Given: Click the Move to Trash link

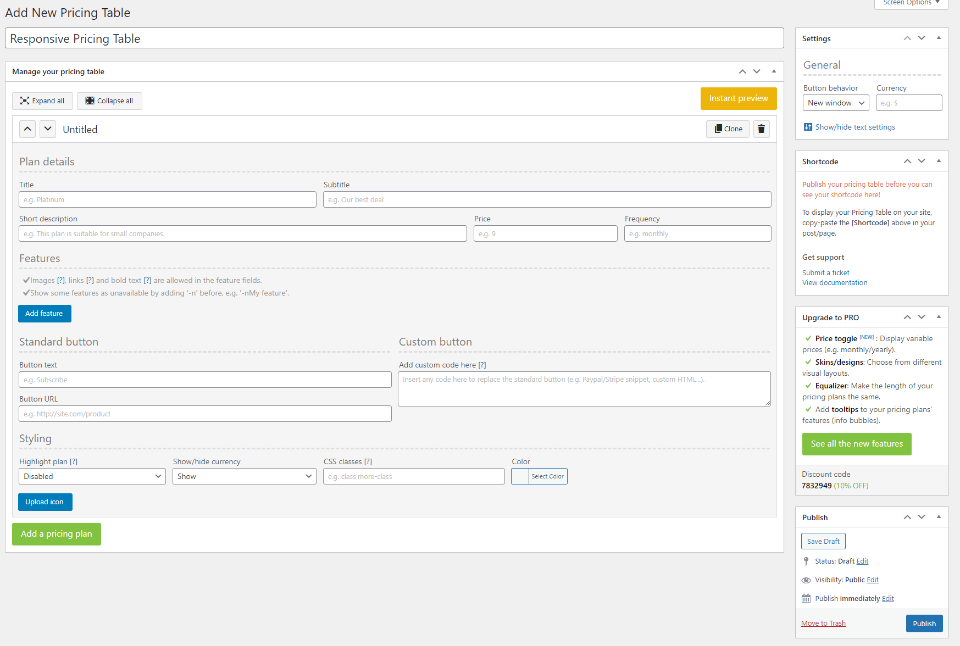Looking at the screenshot, I should 823,623.
